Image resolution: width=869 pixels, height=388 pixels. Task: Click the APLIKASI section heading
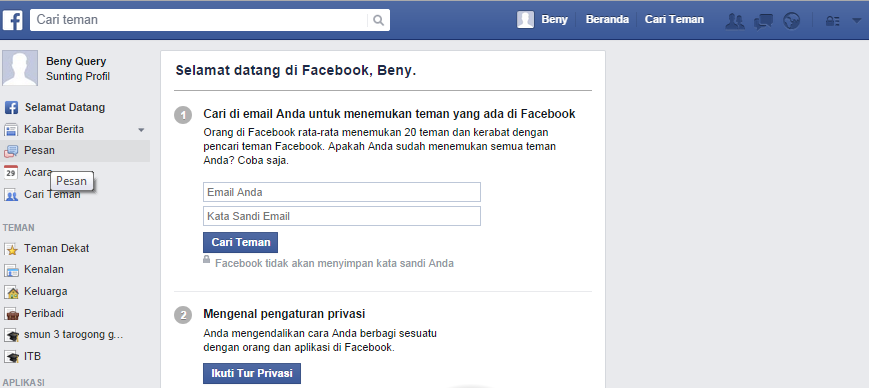coord(23,382)
